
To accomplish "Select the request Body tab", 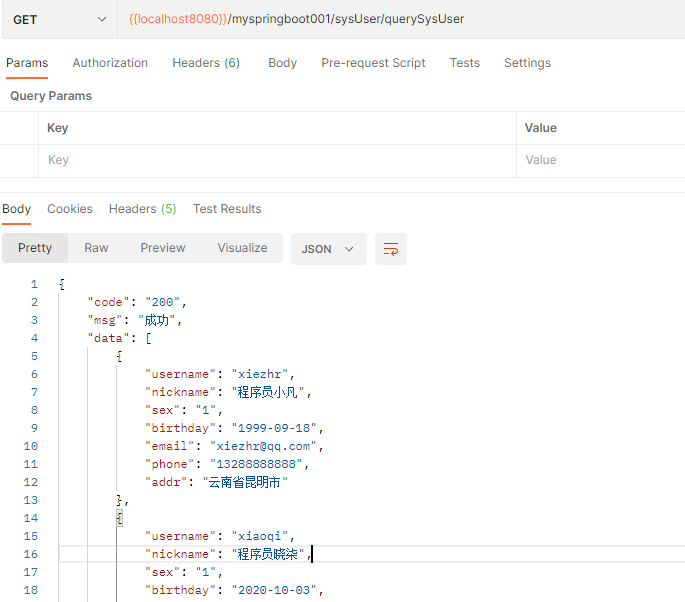I will click(x=282, y=63).
